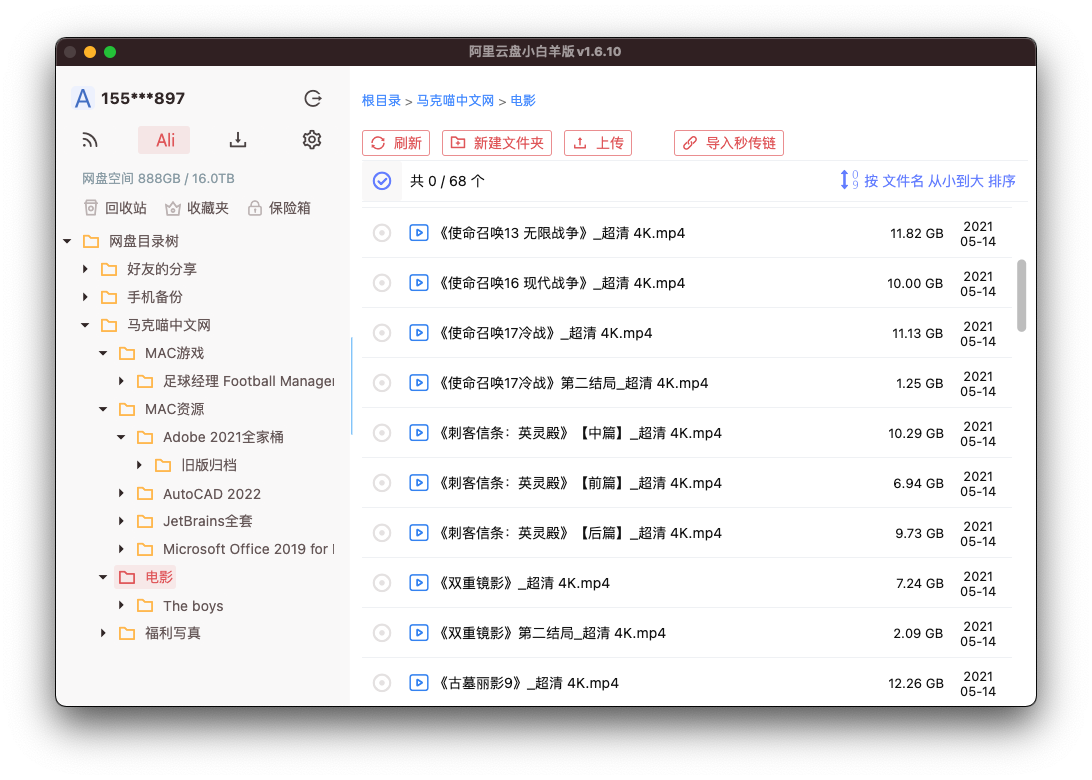Collapse the MAC资源 folder tree node

point(103,409)
